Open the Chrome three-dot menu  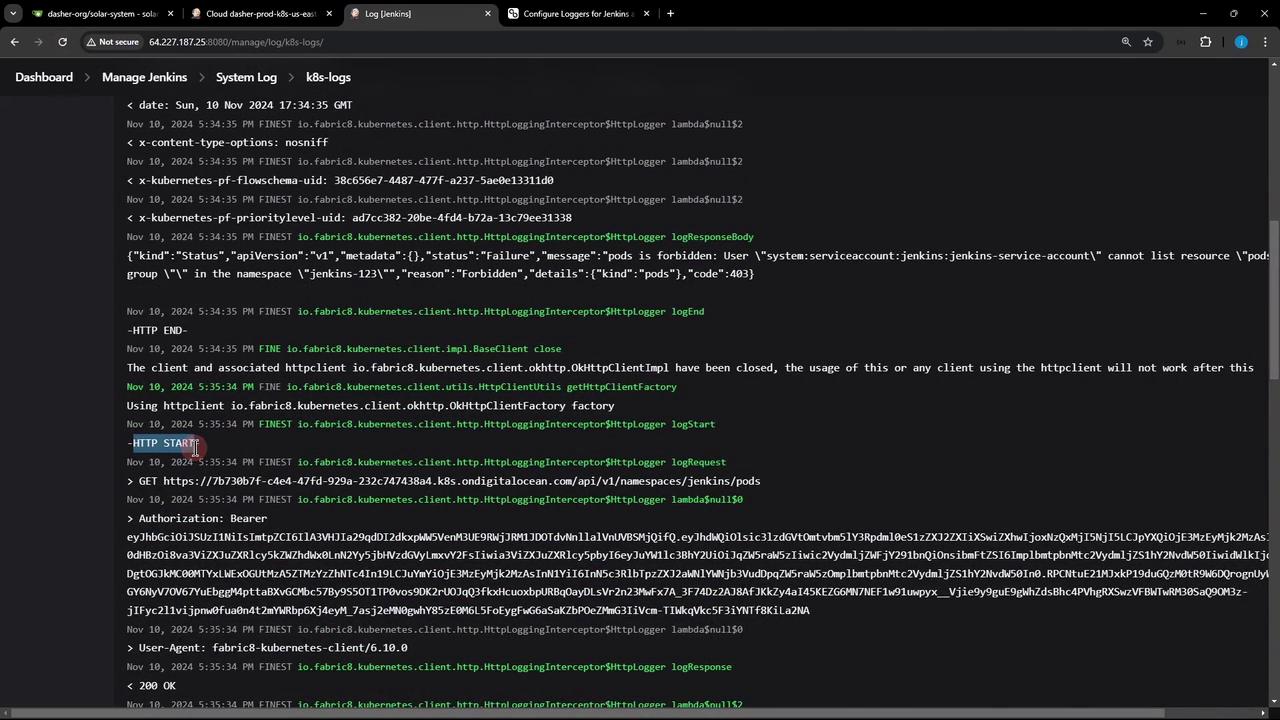pos(1265,42)
